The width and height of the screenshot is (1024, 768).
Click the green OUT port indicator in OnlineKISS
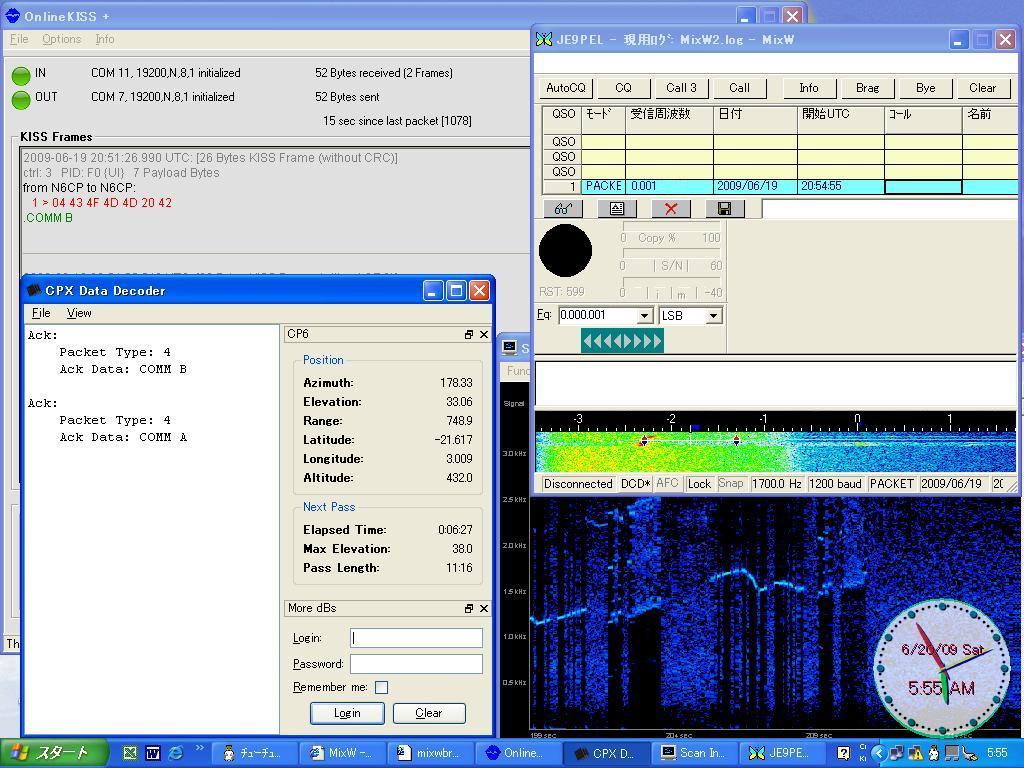(x=21, y=100)
